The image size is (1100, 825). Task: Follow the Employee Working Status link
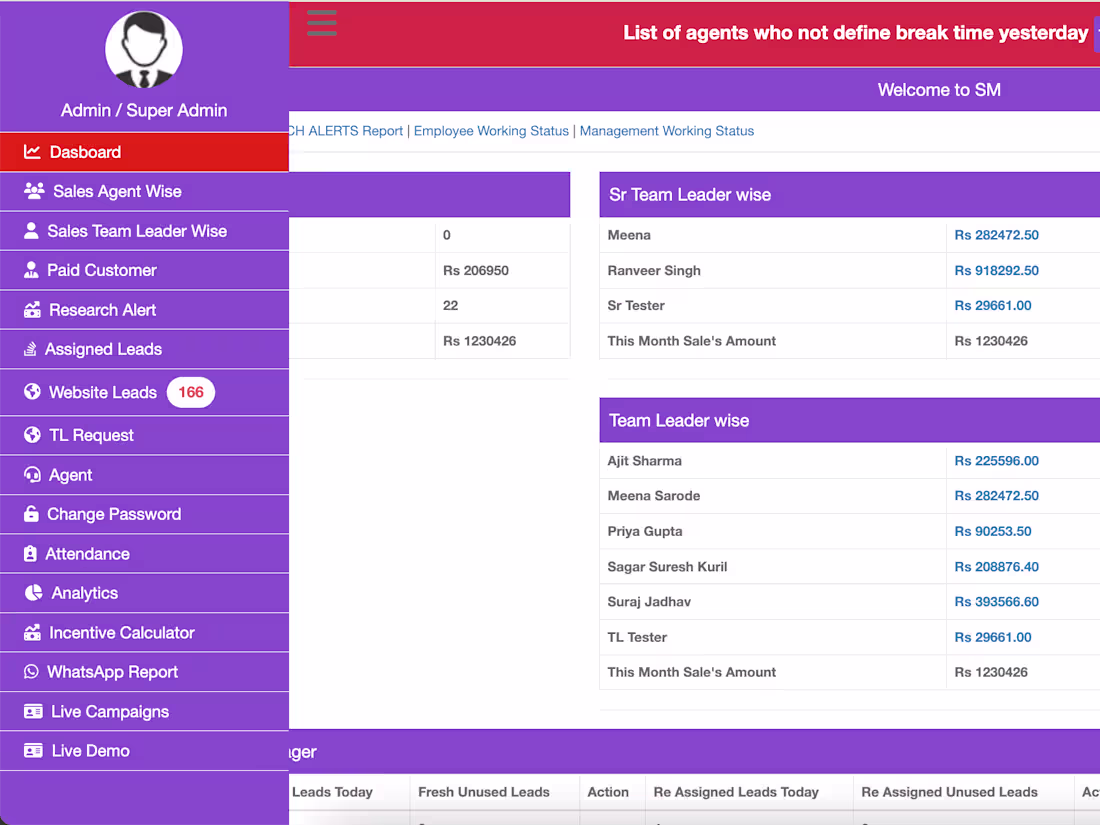pos(491,131)
